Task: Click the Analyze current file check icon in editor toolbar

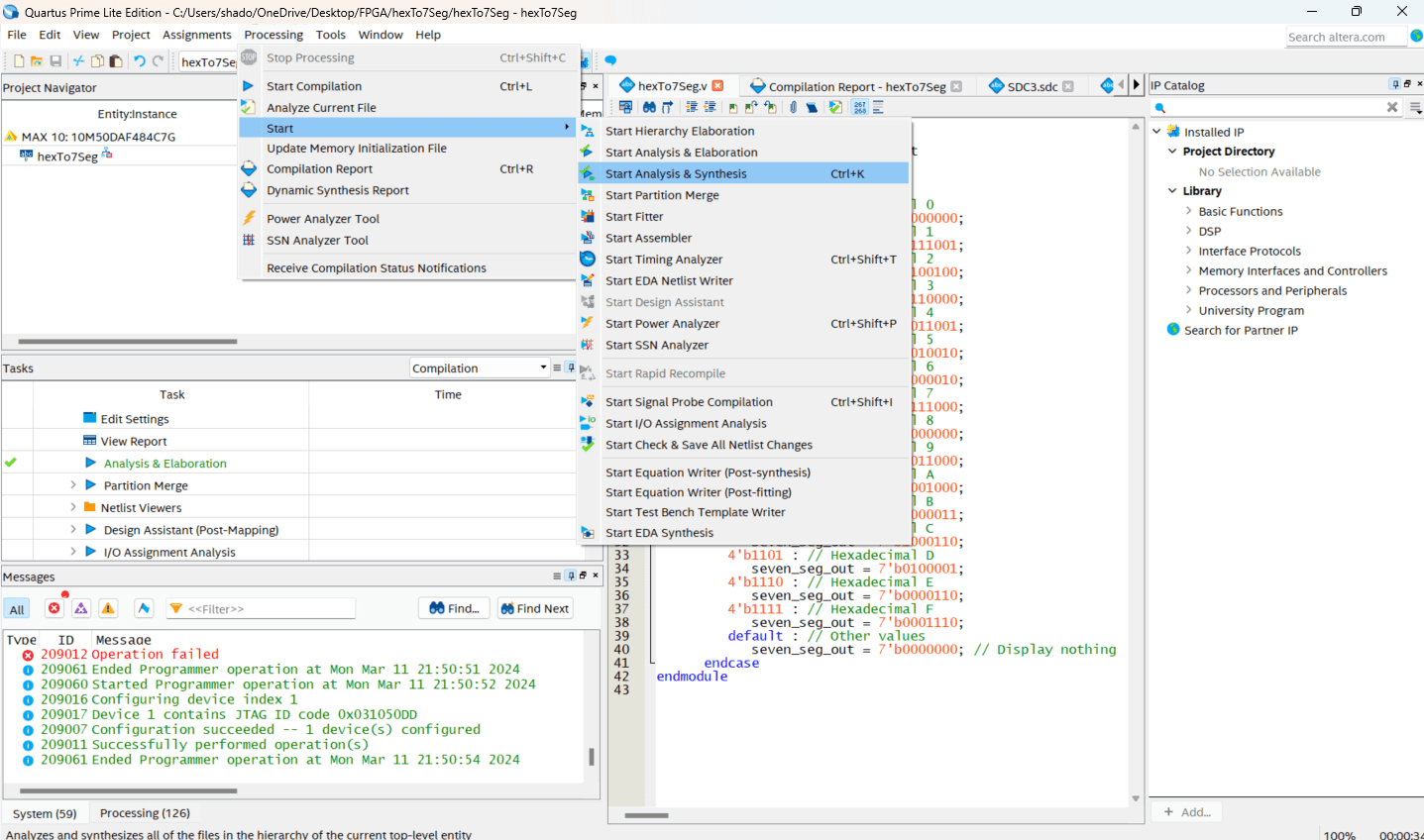Action: pyautogui.click(x=835, y=107)
